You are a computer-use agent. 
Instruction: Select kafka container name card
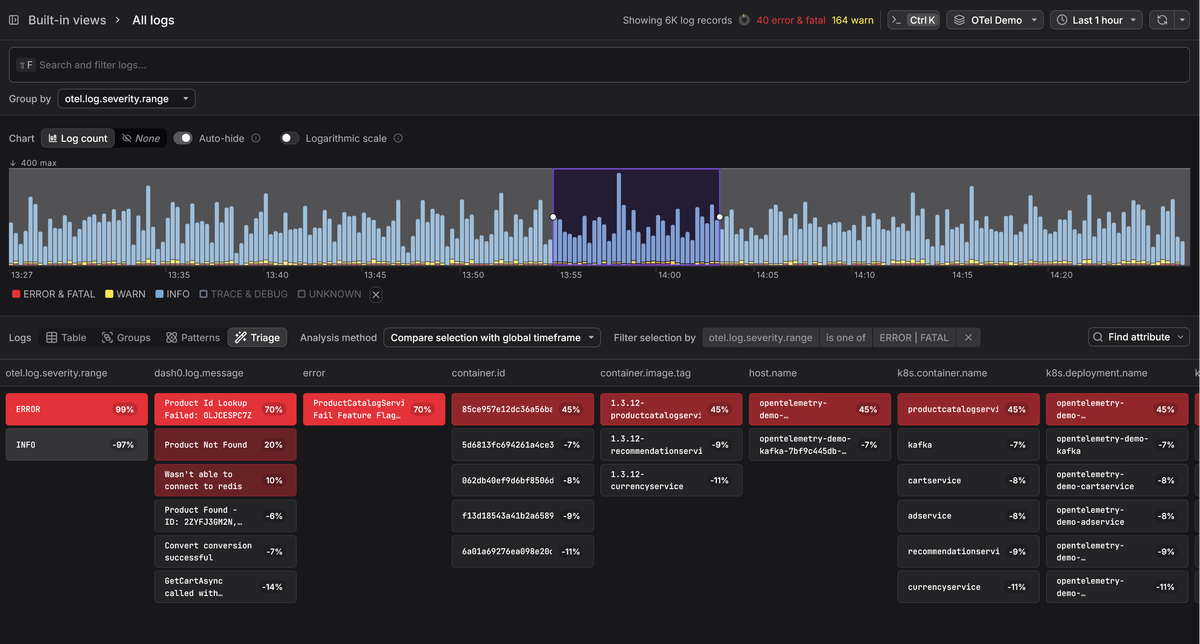point(968,445)
